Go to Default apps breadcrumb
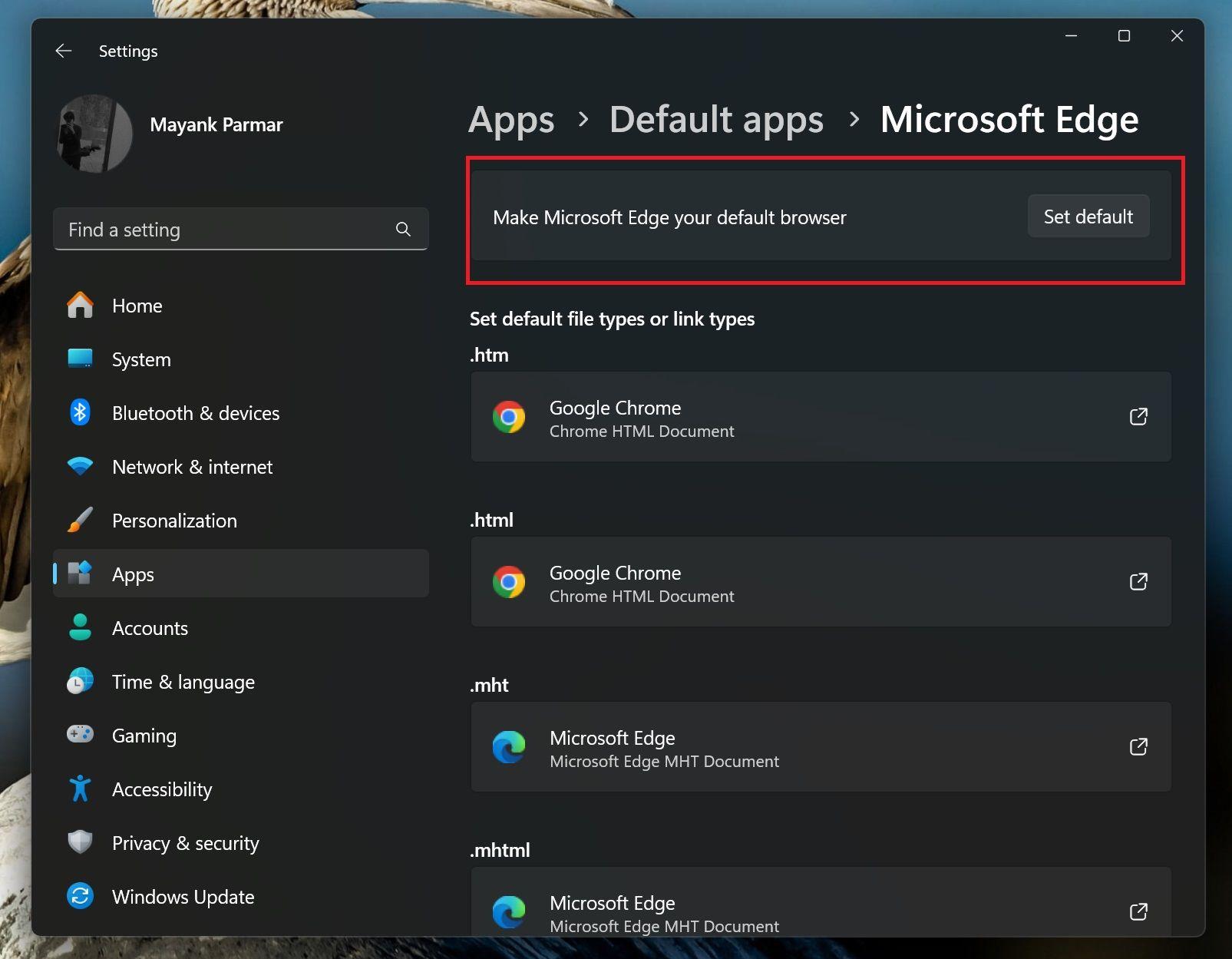 715,120
